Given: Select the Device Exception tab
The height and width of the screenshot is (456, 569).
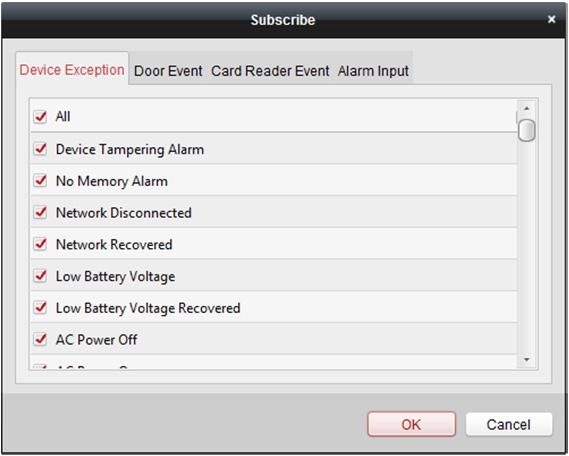Looking at the screenshot, I should 72,69.
